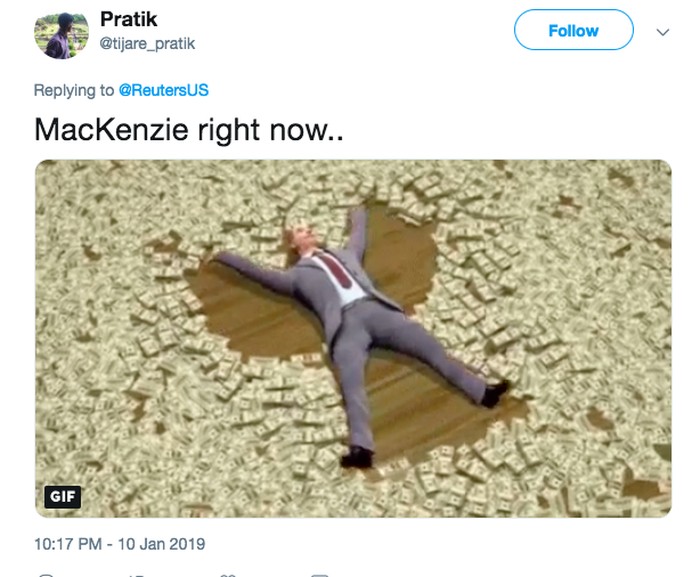Select the 'MacKenzie right now..' tweet text
Image resolution: width=700 pixels, height=577 pixels.
[x=189, y=130]
